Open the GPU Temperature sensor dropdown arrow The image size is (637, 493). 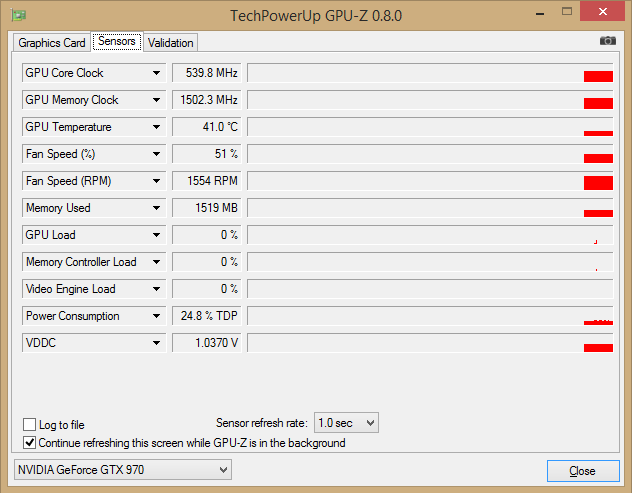coord(156,127)
